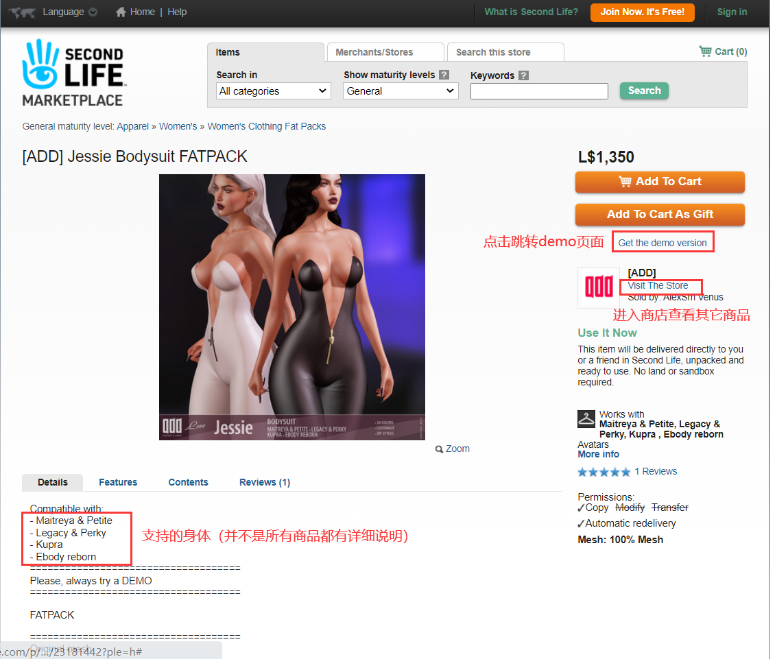770x659 pixels.
Task: Open Women's breadcrumb link
Action: pyautogui.click(x=178, y=126)
